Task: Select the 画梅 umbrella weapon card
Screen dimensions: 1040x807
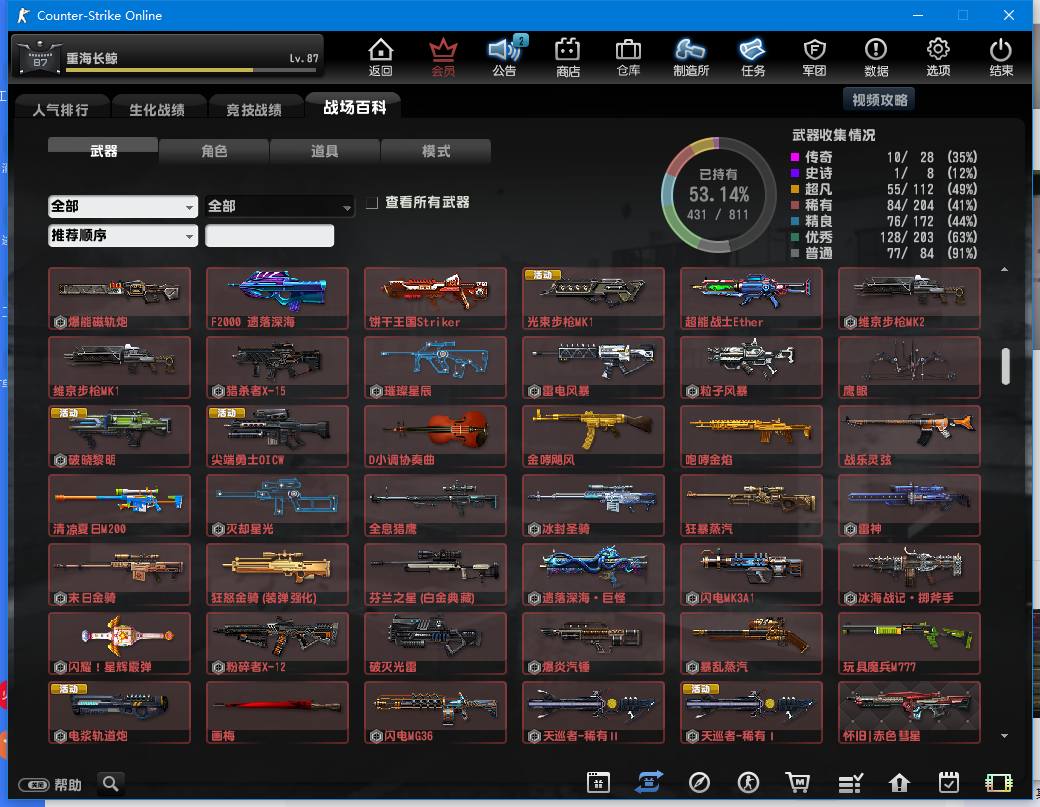Action: (277, 712)
